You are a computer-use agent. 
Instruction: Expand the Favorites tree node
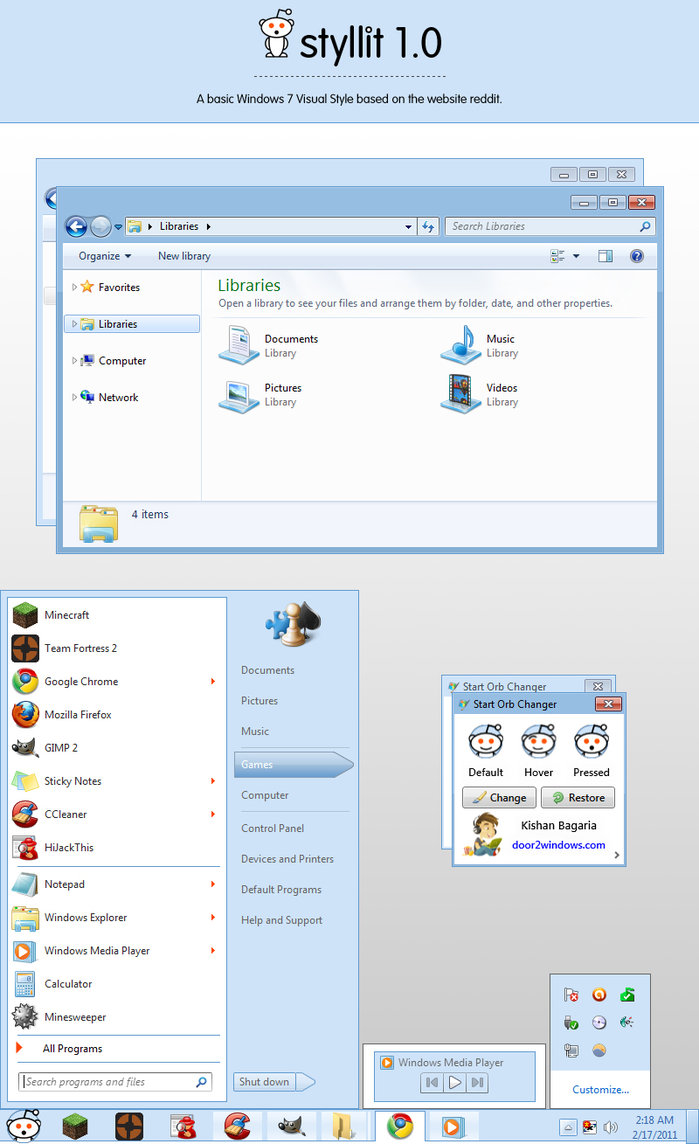[74, 287]
